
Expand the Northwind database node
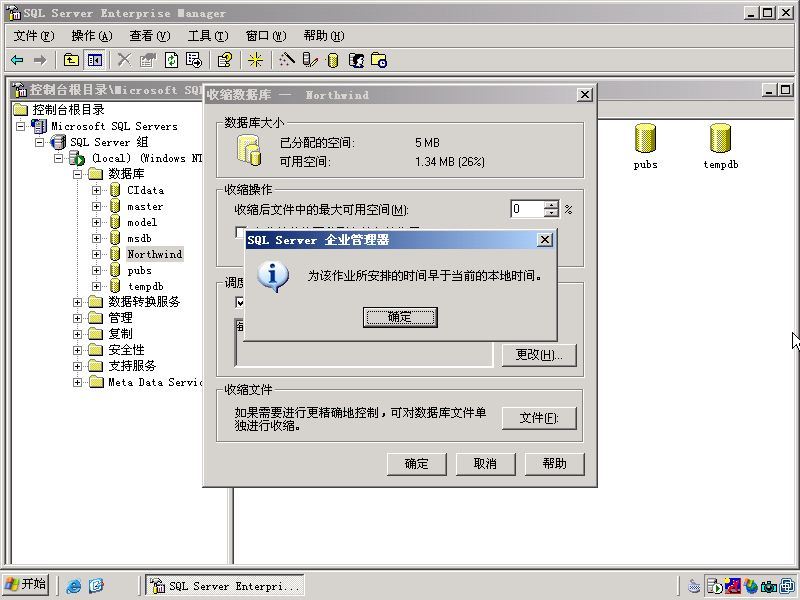coord(96,254)
